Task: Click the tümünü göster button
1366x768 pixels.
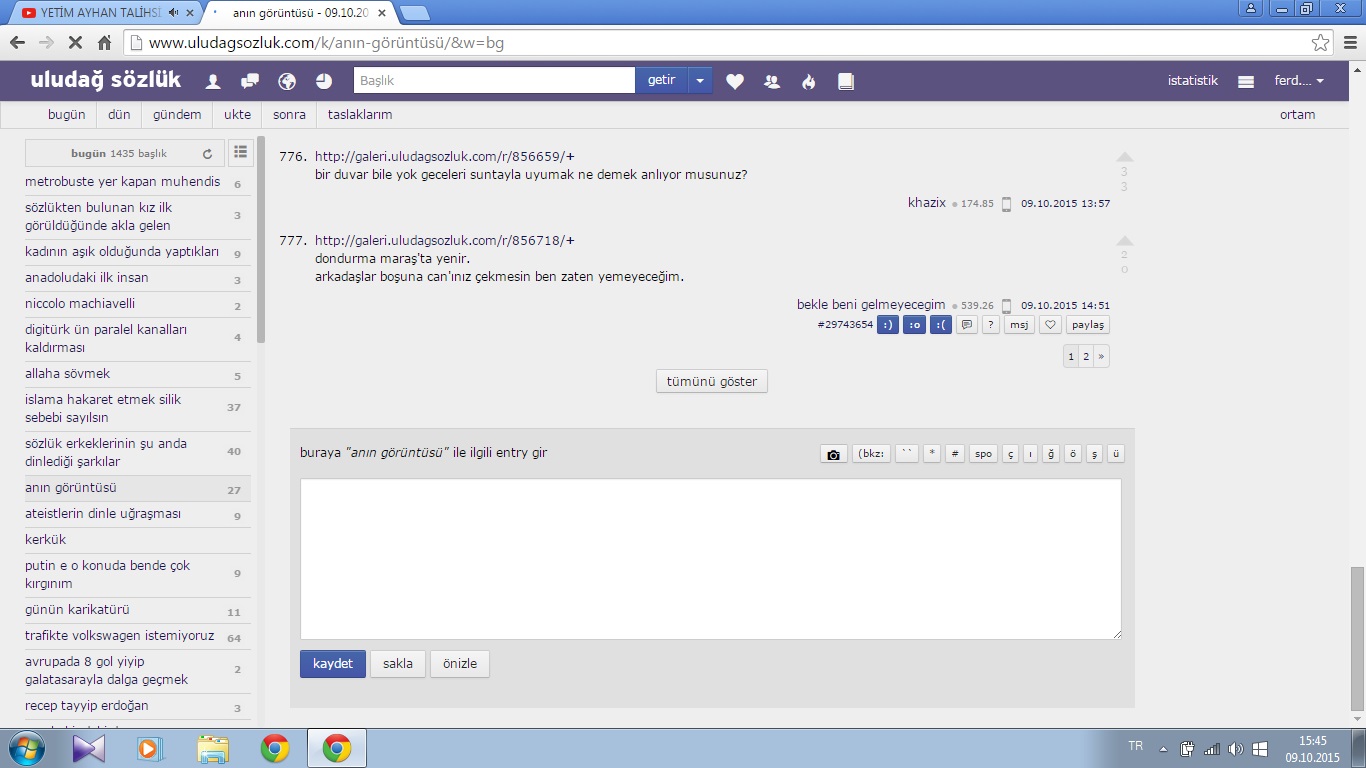Action: (x=712, y=381)
